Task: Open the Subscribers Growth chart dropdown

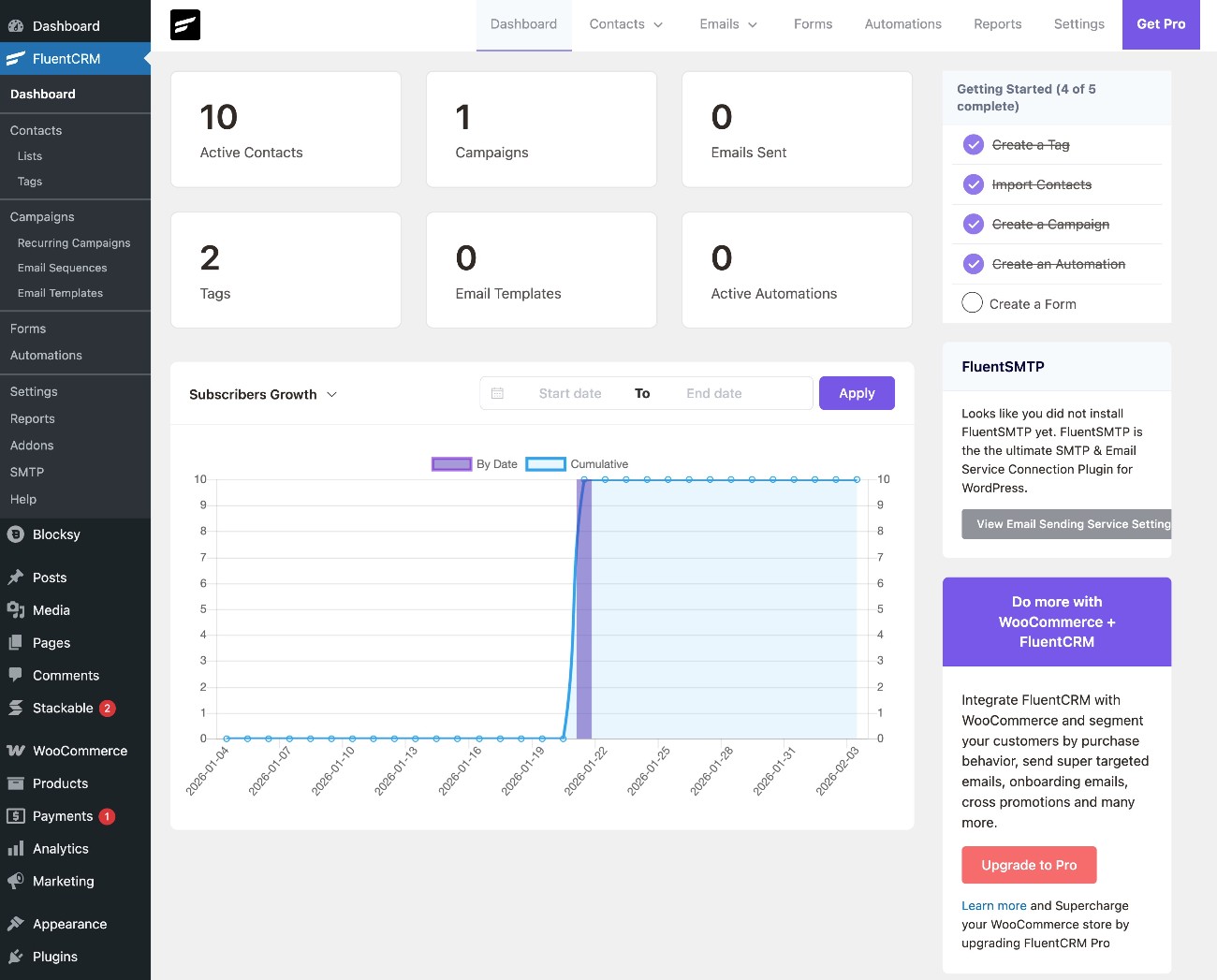Action: point(263,394)
